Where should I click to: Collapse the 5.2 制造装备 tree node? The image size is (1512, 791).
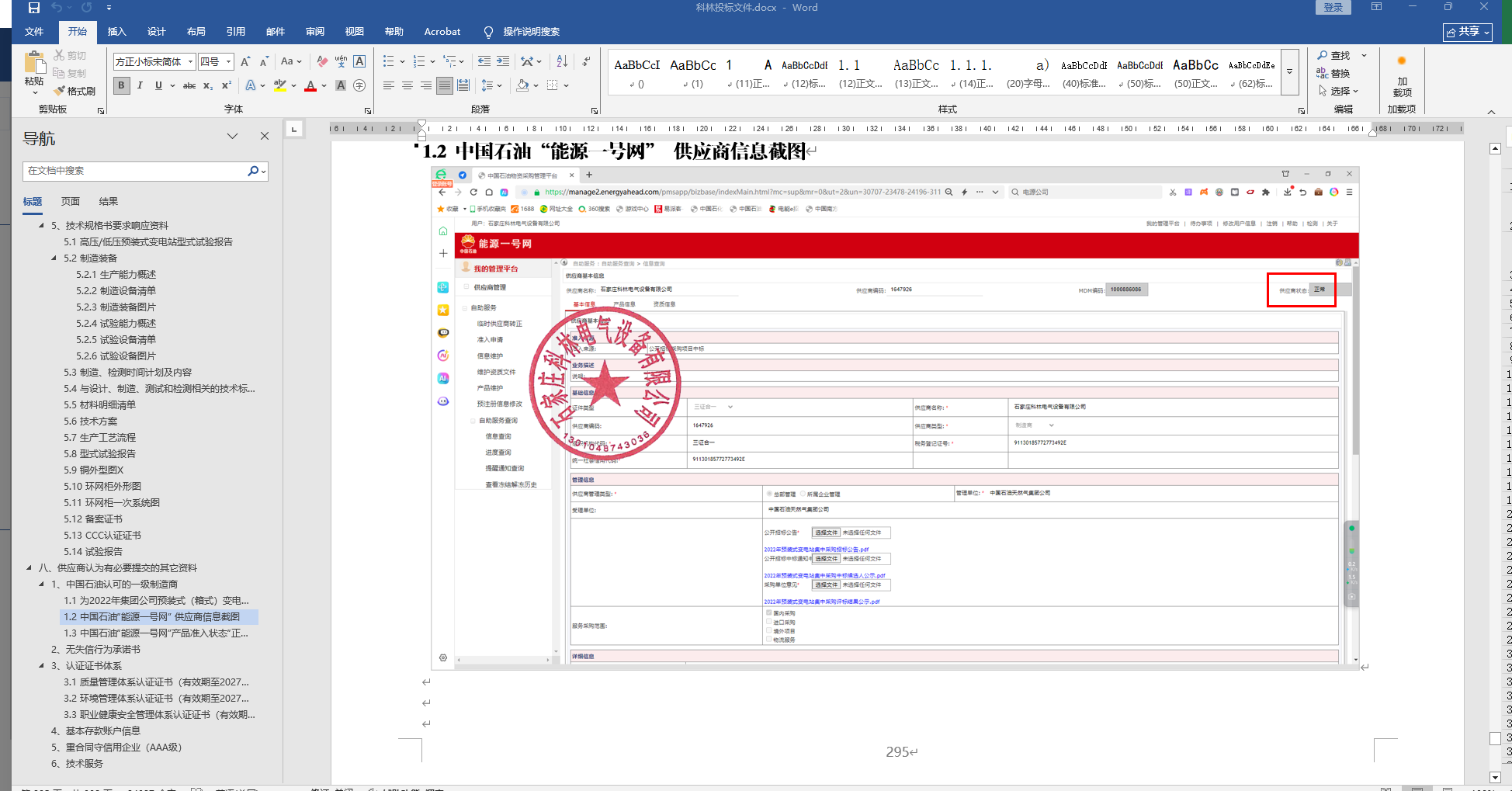pos(54,258)
